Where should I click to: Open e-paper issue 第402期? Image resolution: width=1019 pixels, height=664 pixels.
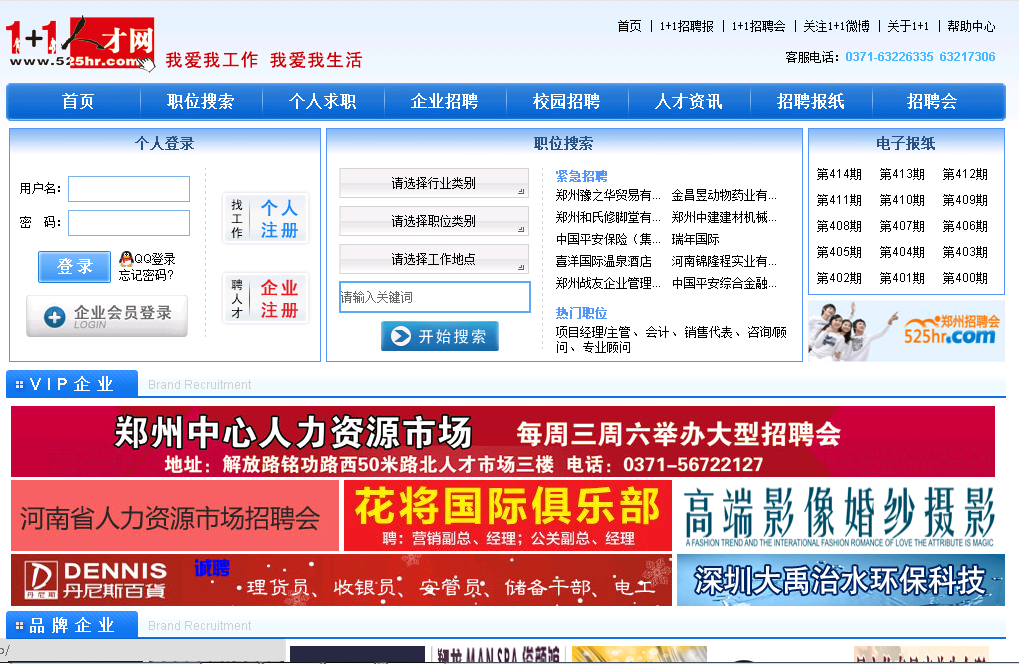click(x=839, y=278)
